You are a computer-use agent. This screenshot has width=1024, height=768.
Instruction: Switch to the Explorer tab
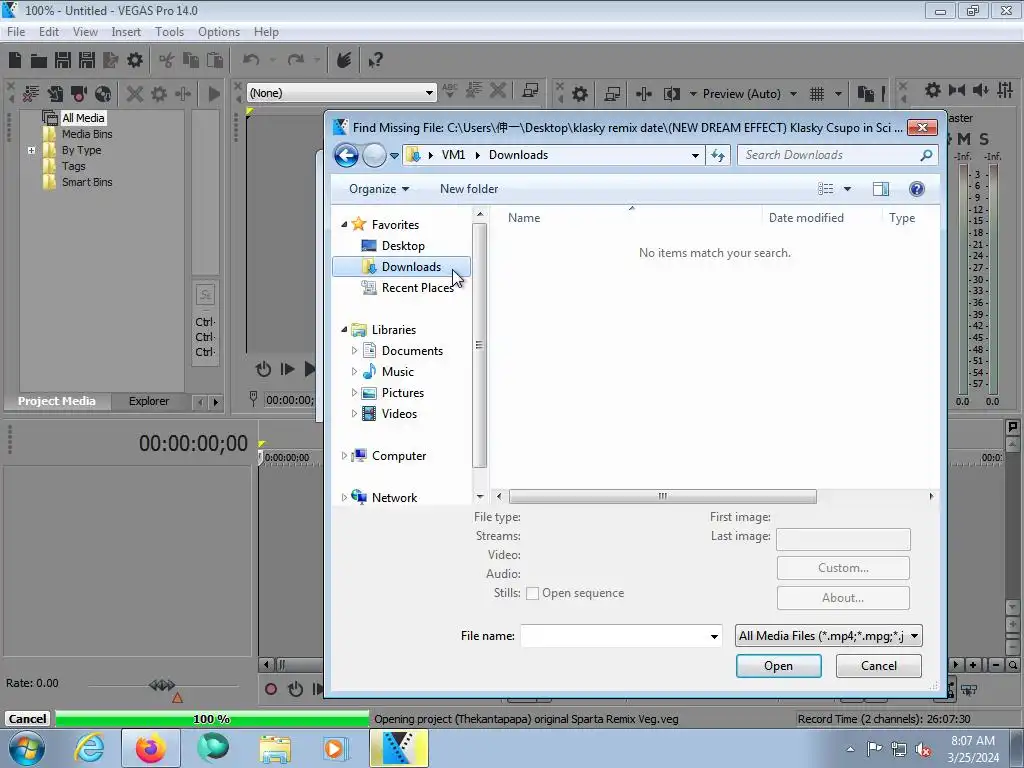pyautogui.click(x=149, y=401)
